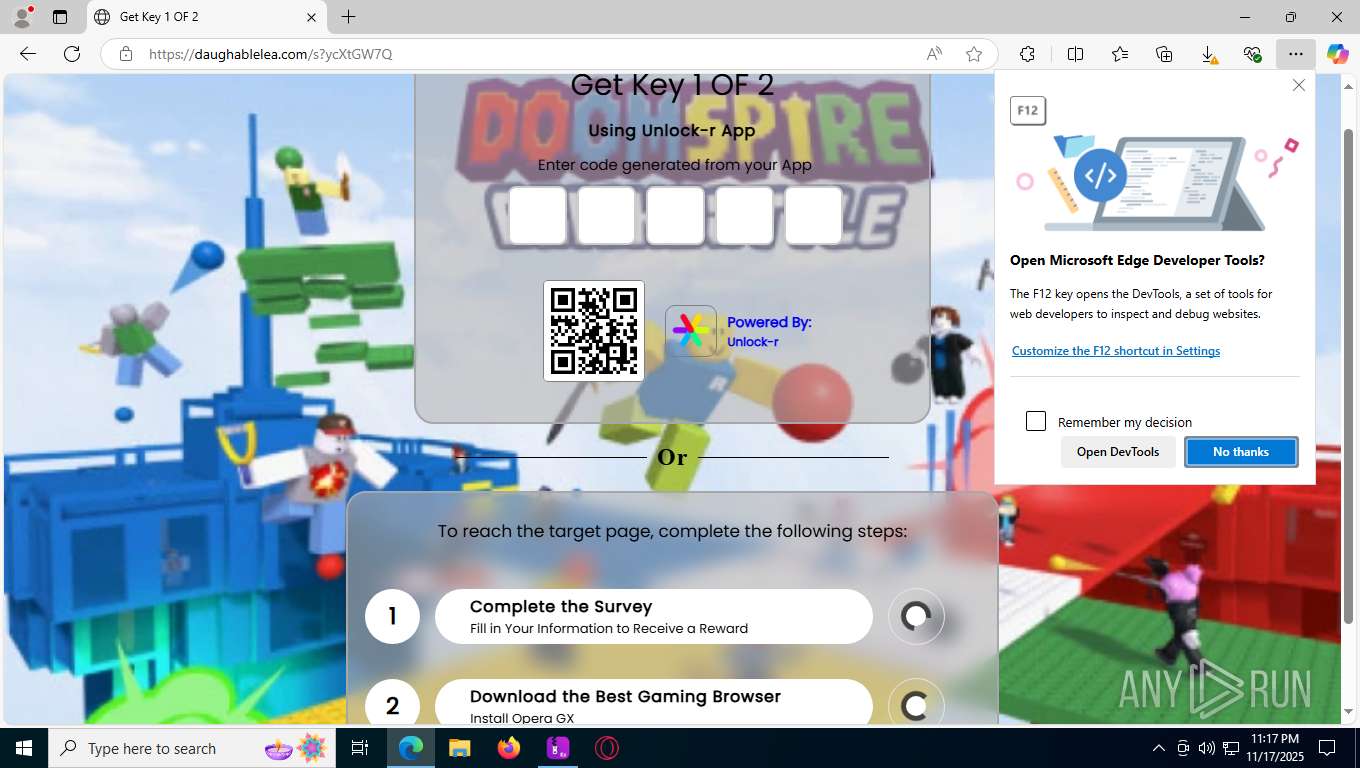The image size is (1360, 768).
Task: View site information lock icon
Action: 126,54
